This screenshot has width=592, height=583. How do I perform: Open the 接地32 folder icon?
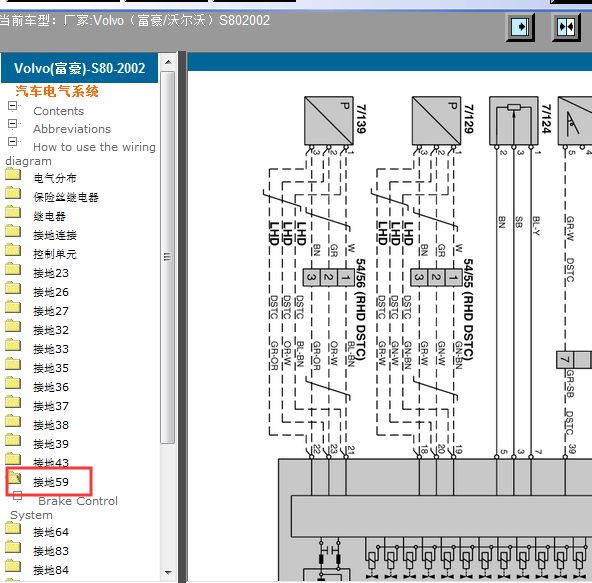click(13, 326)
